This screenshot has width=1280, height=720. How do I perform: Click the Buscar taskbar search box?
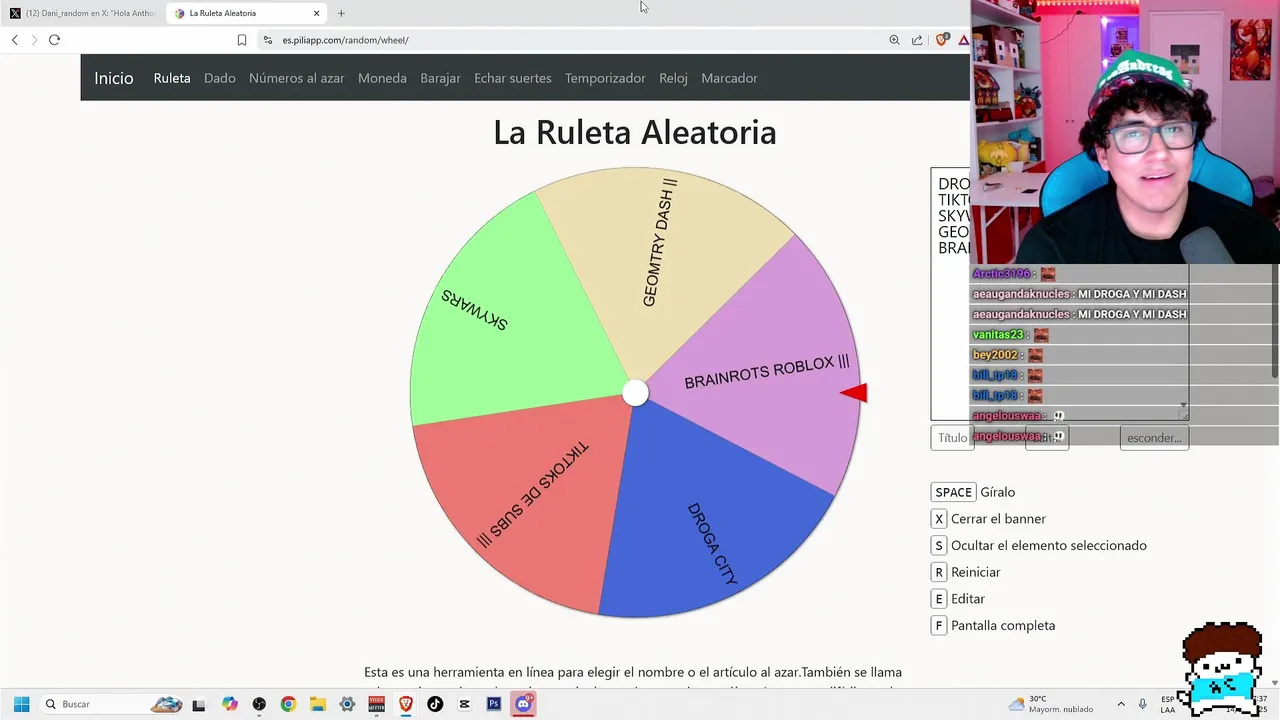click(113, 704)
